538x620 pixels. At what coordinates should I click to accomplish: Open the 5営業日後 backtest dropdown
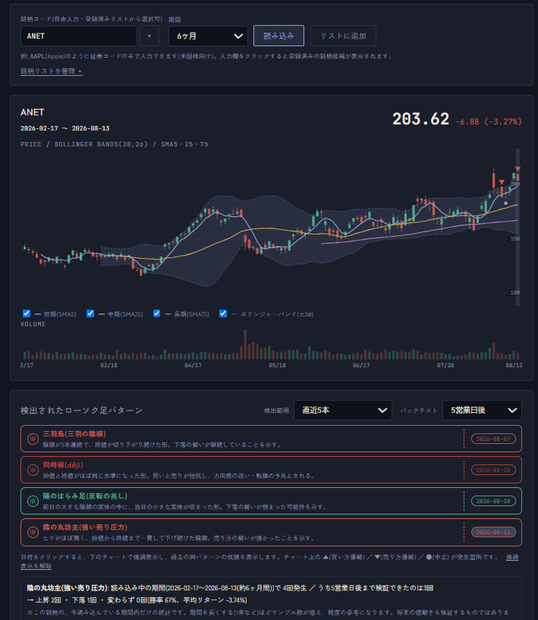tap(482, 410)
